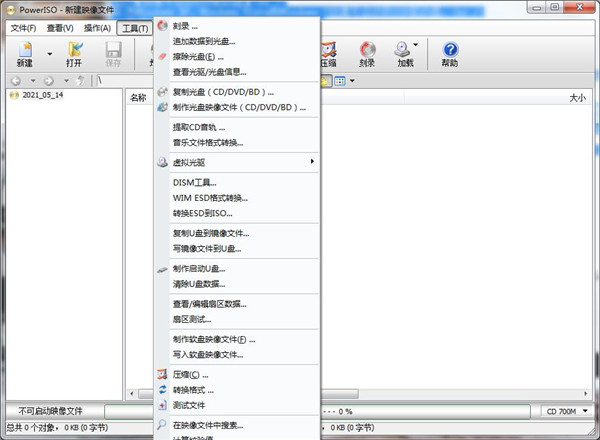Choose 刻录 ... menu entry

[237, 26]
